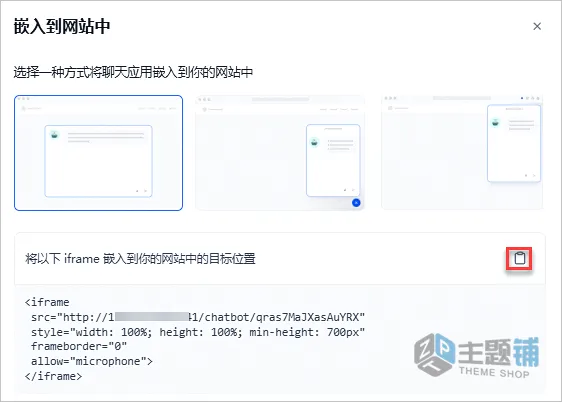Click the src URL line in code
This screenshot has height=402, width=562.
pyautogui.click(x=198, y=317)
